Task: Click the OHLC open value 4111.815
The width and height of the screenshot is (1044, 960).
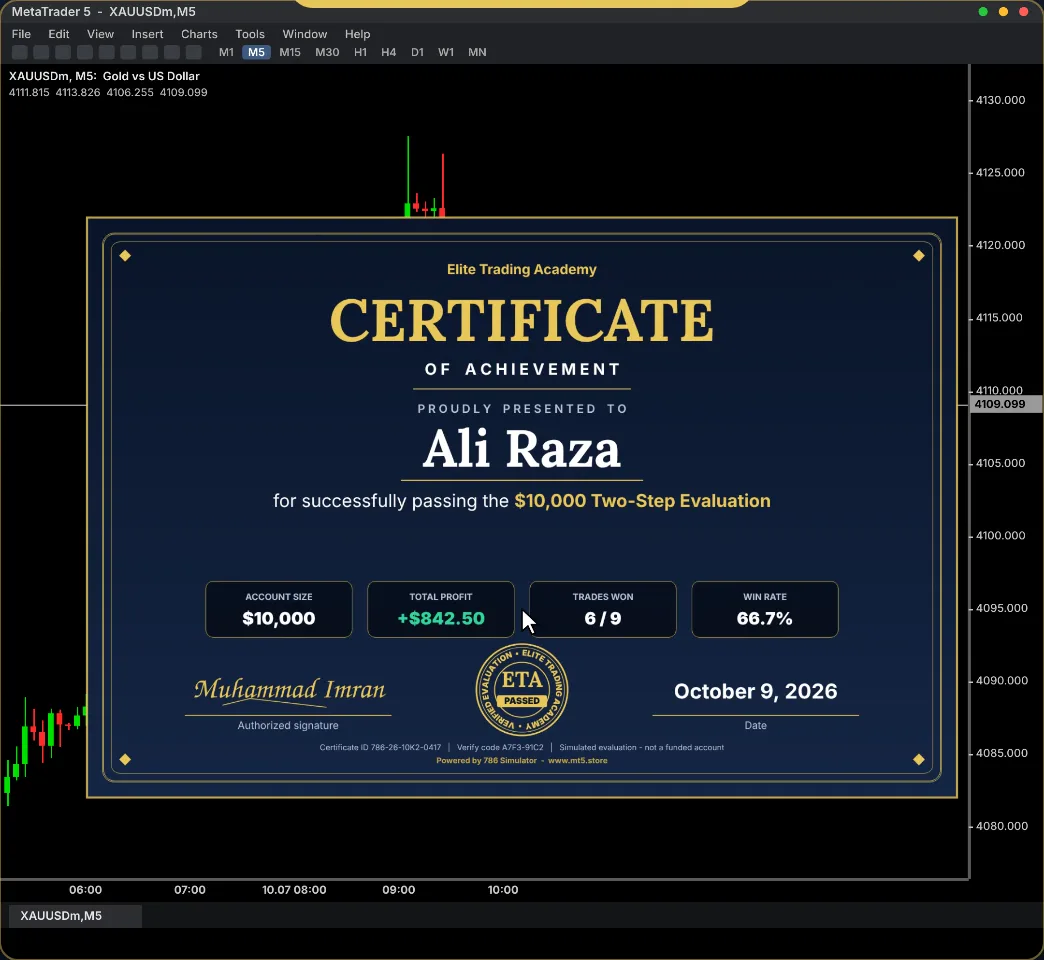Action: 29,93
